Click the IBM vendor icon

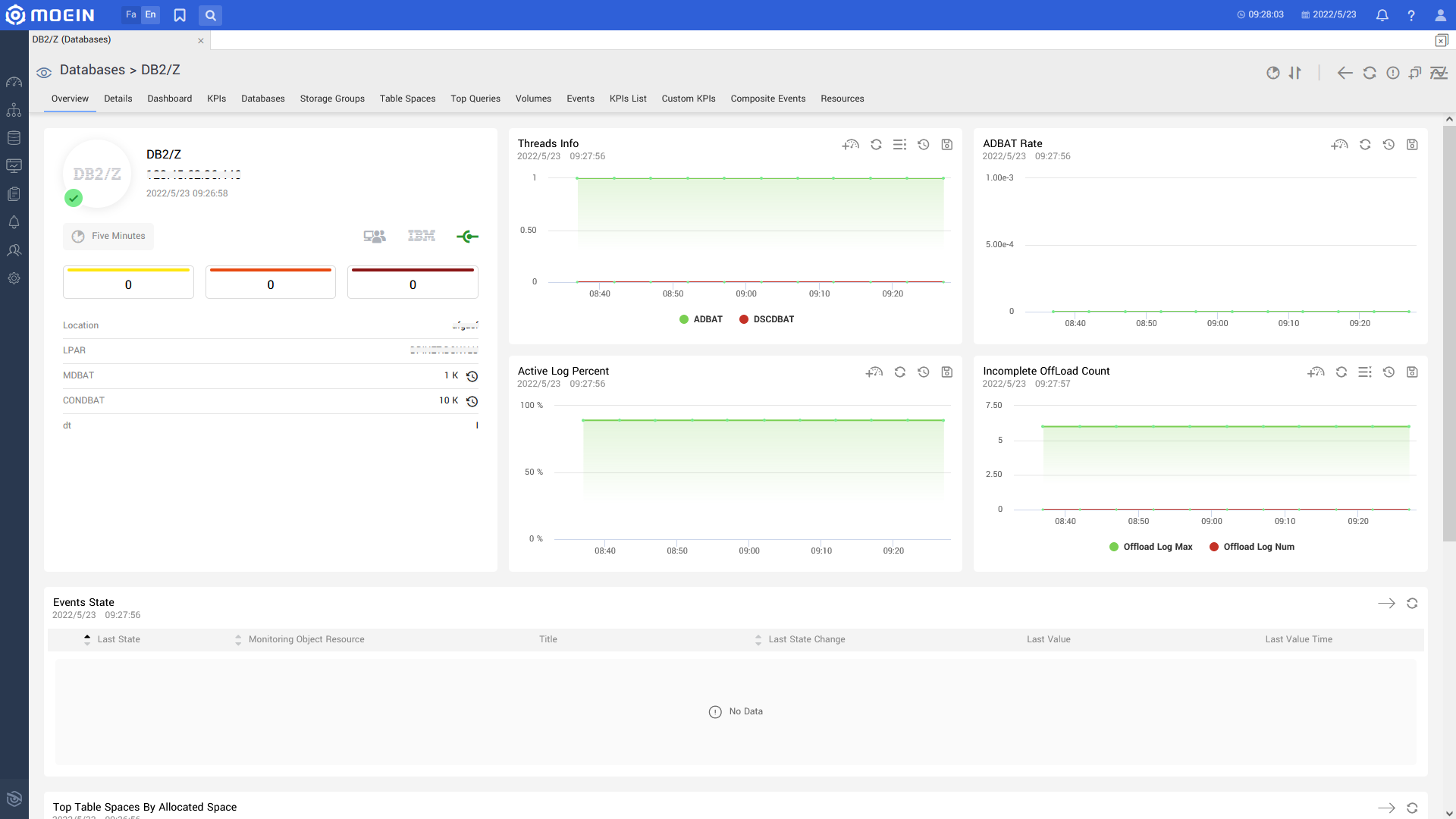coord(422,236)
